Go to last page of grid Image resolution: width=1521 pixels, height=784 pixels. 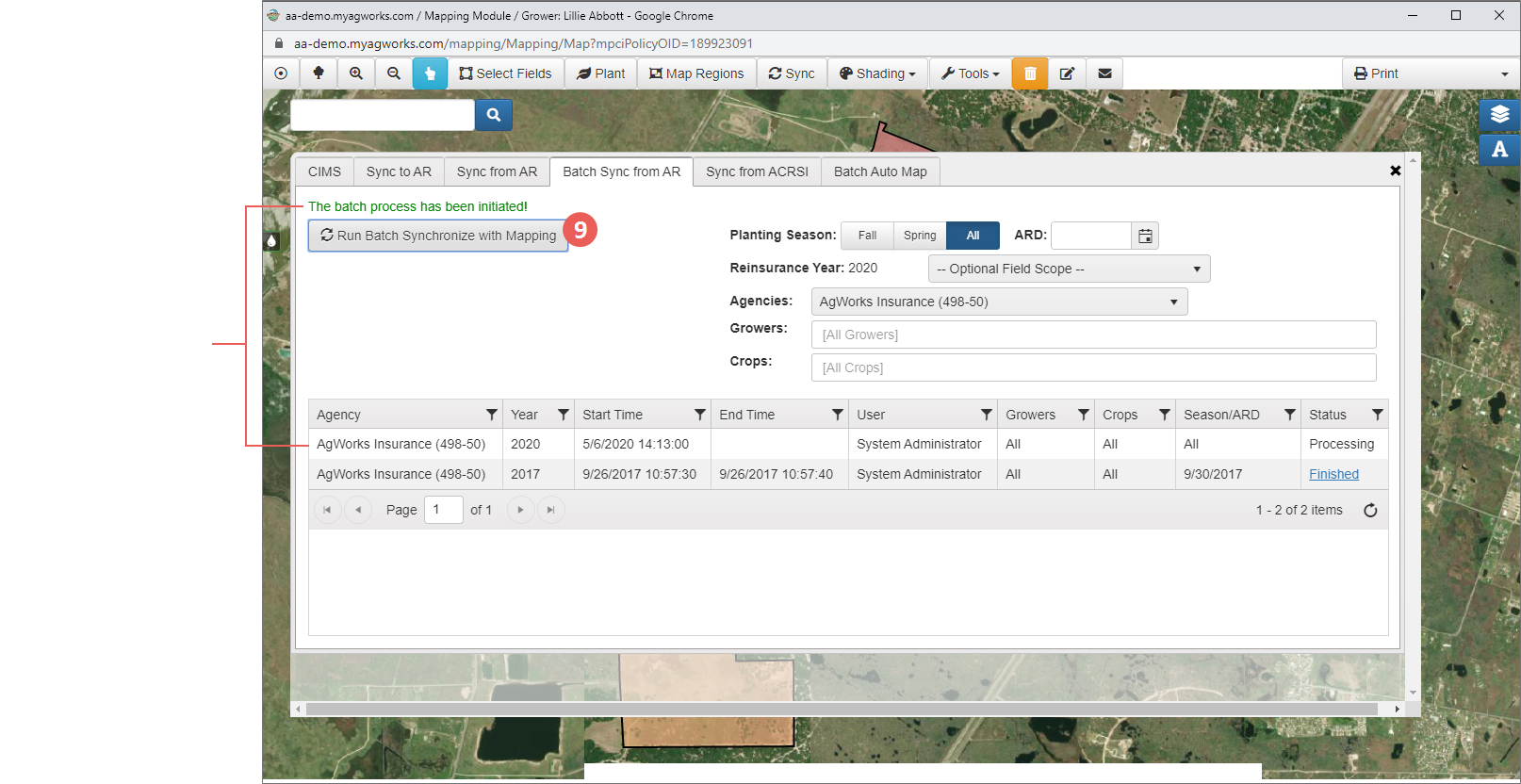click(x=550, y=510)
